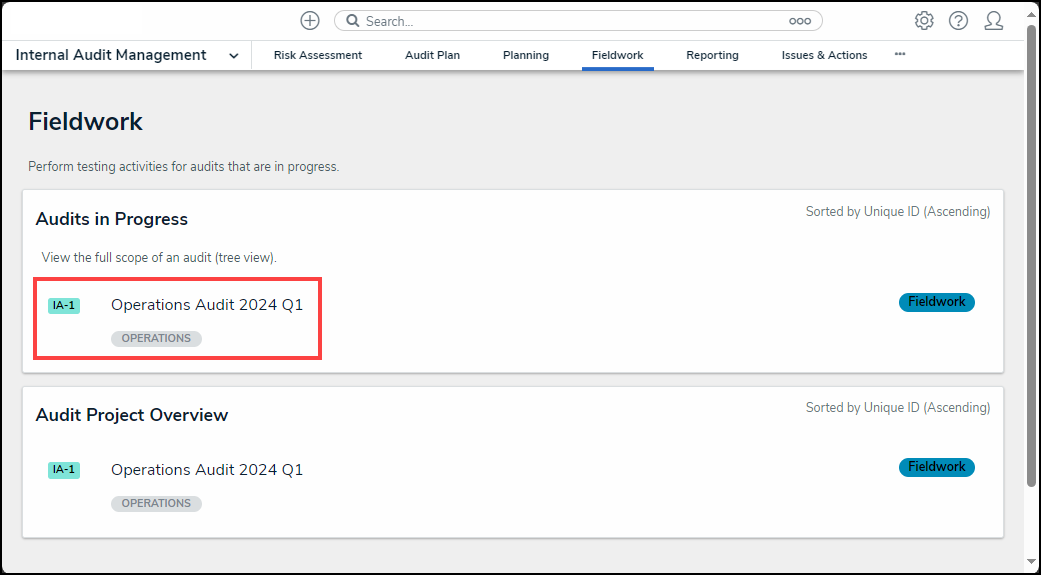Open advanced search options ellipsis in search bar
Viewport: 1041px width, 575px height.
(x=800, y=21)
